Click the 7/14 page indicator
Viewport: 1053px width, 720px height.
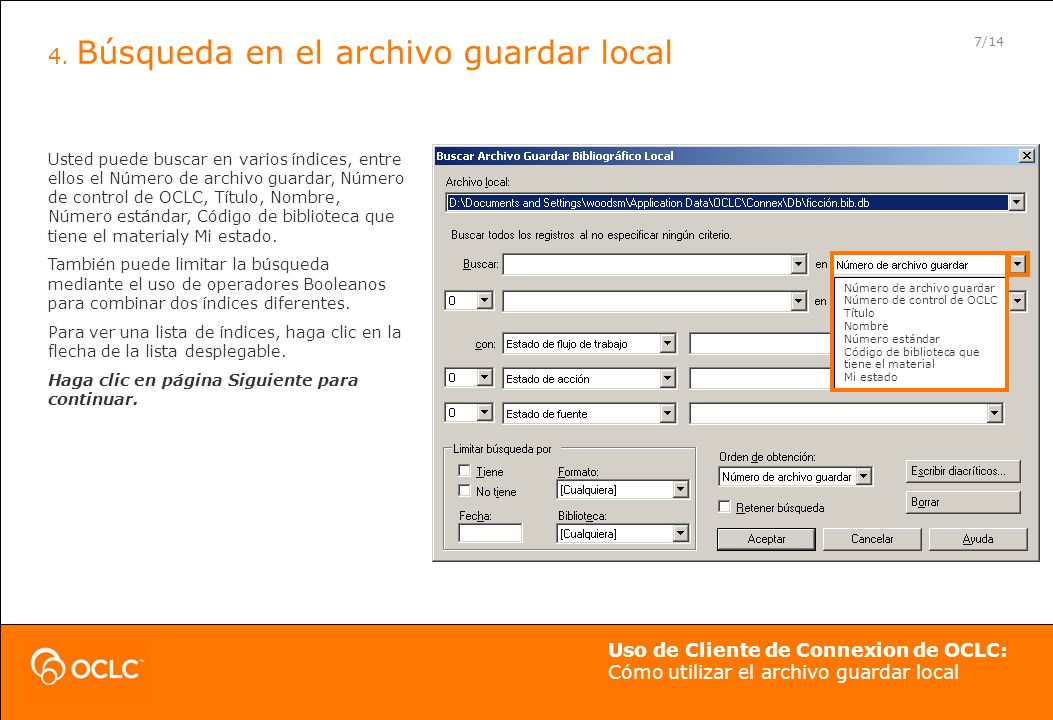(x=989, y=42)
